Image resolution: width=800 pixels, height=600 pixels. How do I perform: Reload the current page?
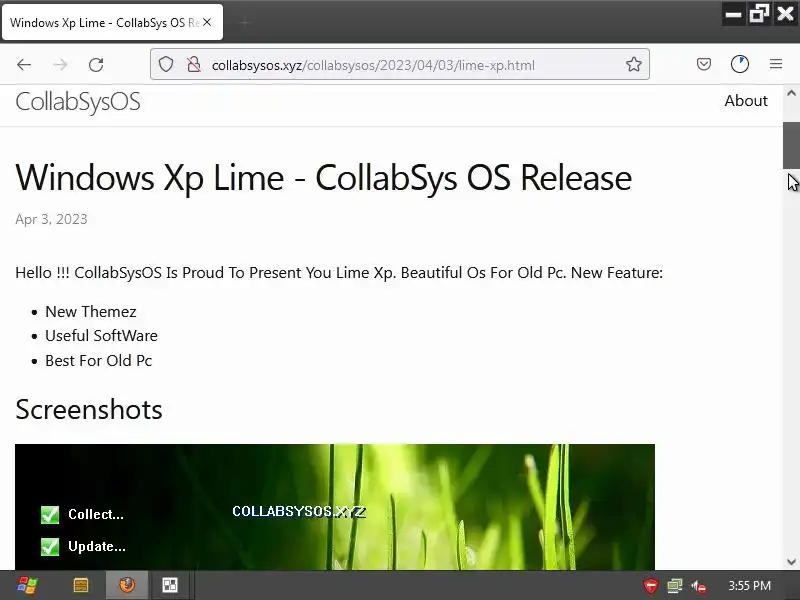96,65
